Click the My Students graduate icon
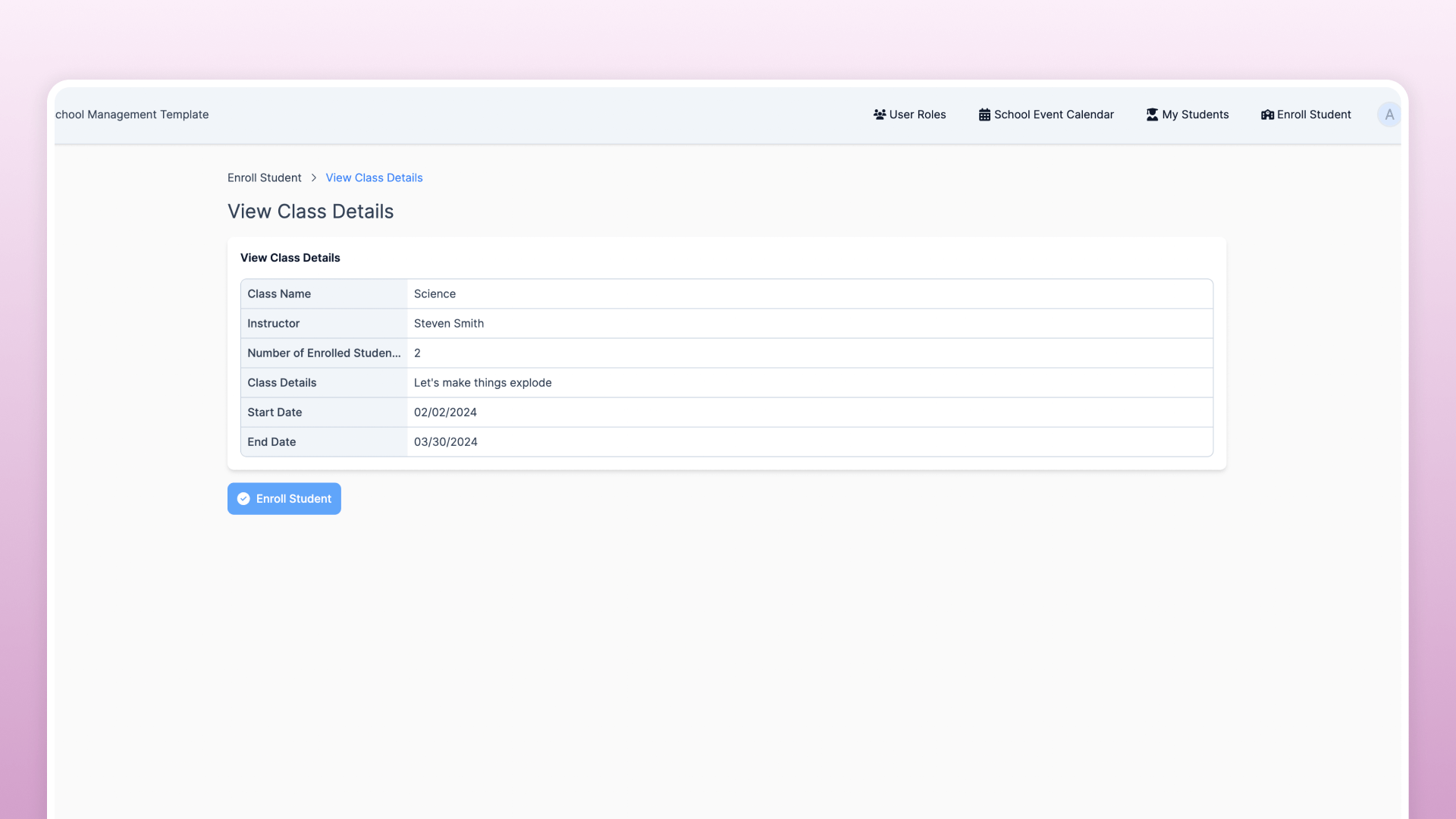1456x819 pixels. tap(1152, 115)
